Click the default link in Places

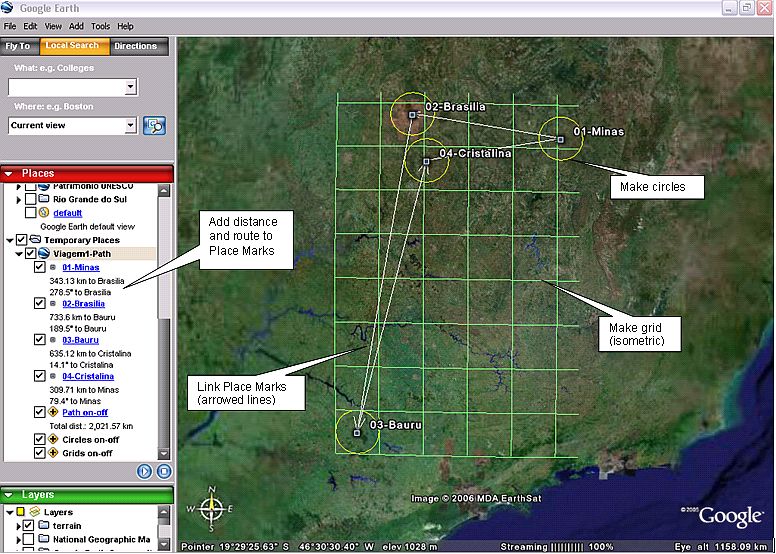68,213
